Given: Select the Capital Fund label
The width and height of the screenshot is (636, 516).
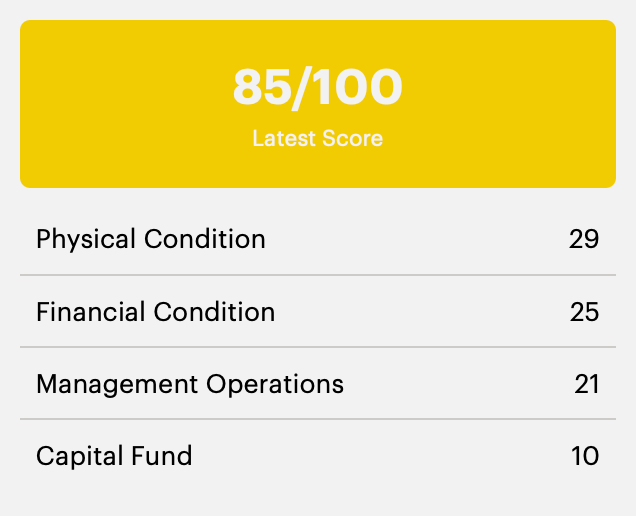Looking at the screenshot, I should pyautogui.click(x=114, y=456).
